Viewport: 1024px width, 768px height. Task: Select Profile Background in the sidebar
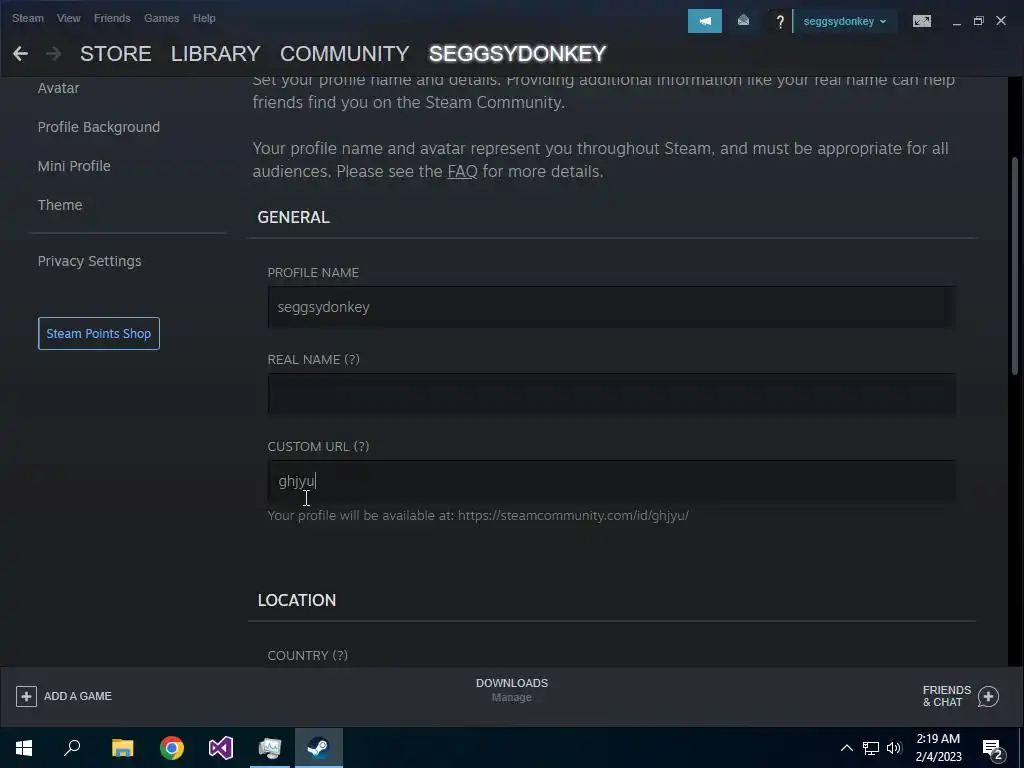[99, 127]
